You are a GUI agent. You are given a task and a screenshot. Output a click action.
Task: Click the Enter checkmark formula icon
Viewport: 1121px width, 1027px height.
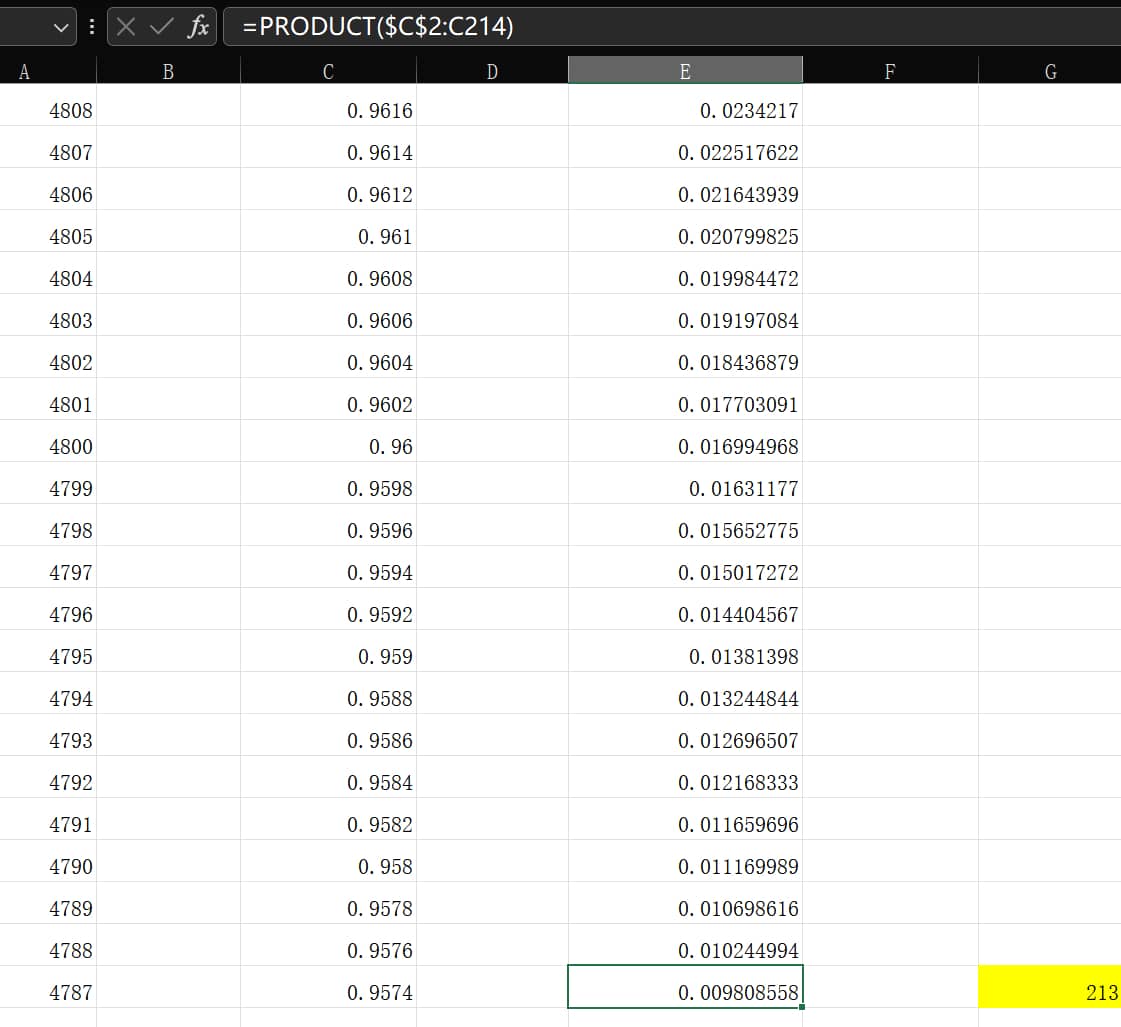(160, 27)
